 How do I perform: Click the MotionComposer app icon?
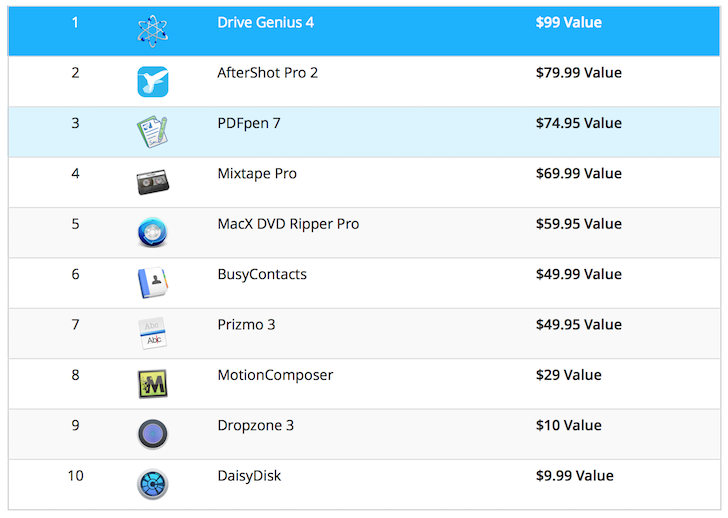tap(153, 384)
